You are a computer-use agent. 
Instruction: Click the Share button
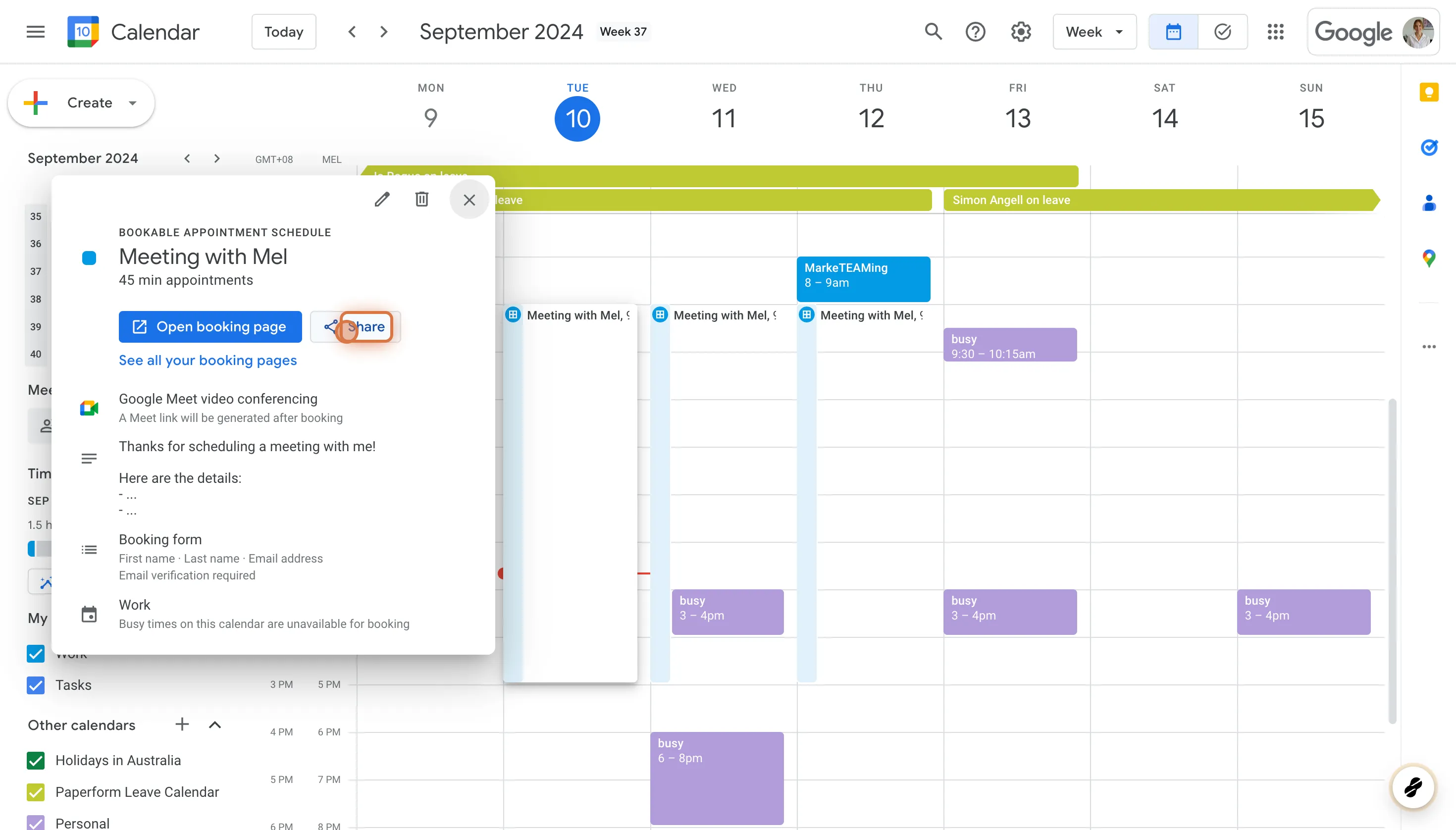[355, 327]
